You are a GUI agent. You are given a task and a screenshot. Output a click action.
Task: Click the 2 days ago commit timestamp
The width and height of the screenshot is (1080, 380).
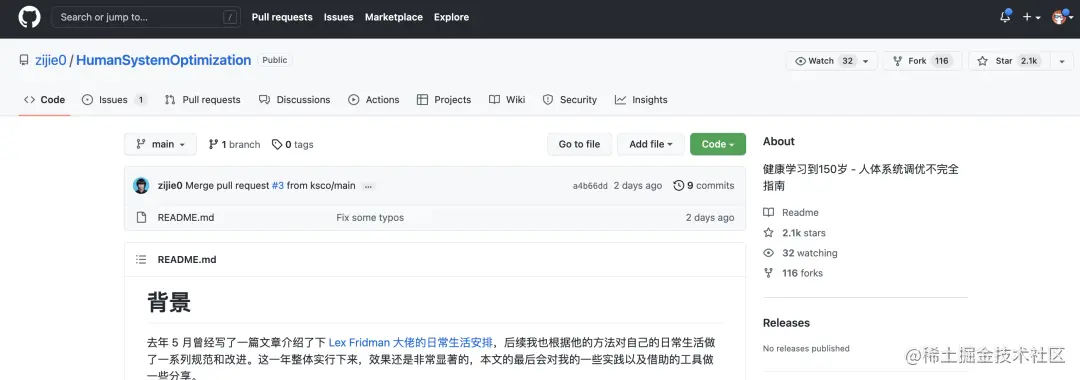638,185
